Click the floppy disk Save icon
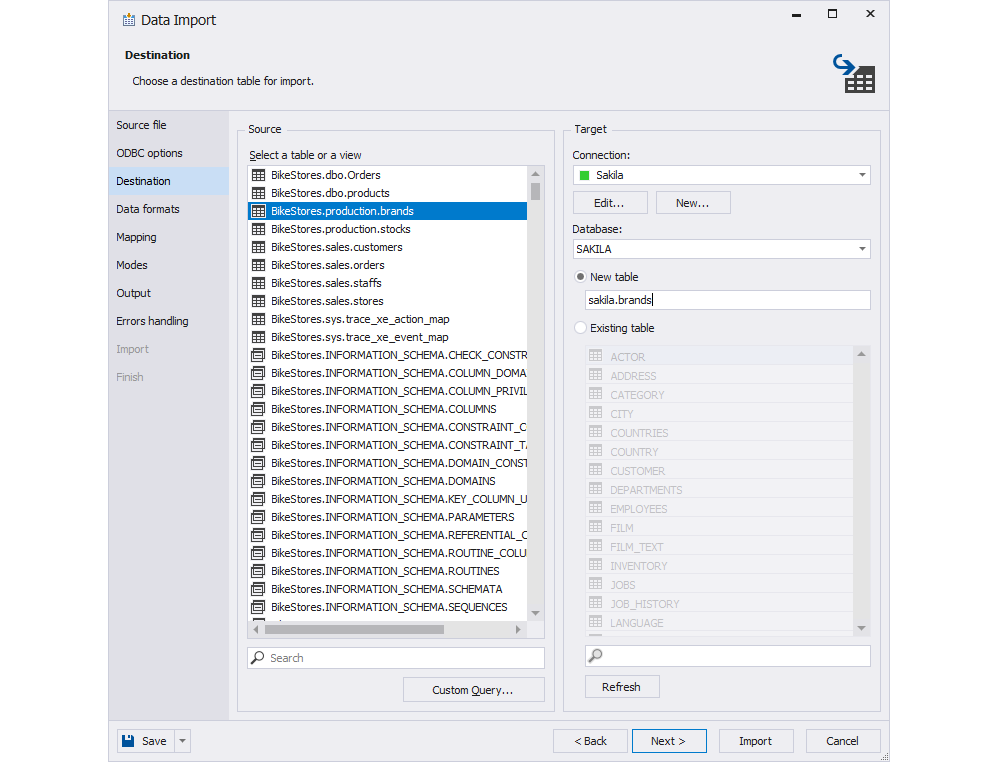The width and height of the screenshot is (999, 762). 129,741
